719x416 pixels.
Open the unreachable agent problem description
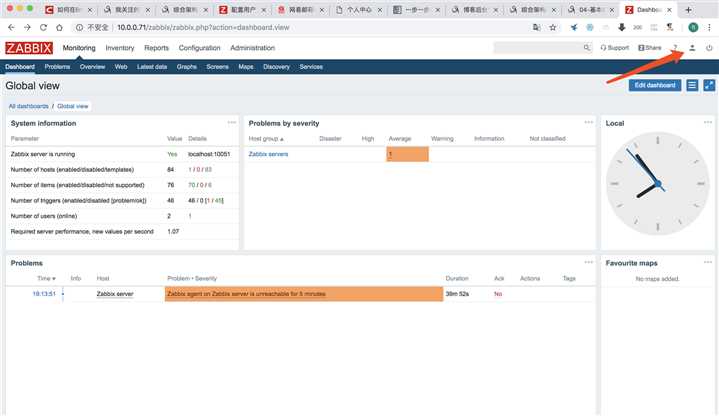tap(247, 294)
